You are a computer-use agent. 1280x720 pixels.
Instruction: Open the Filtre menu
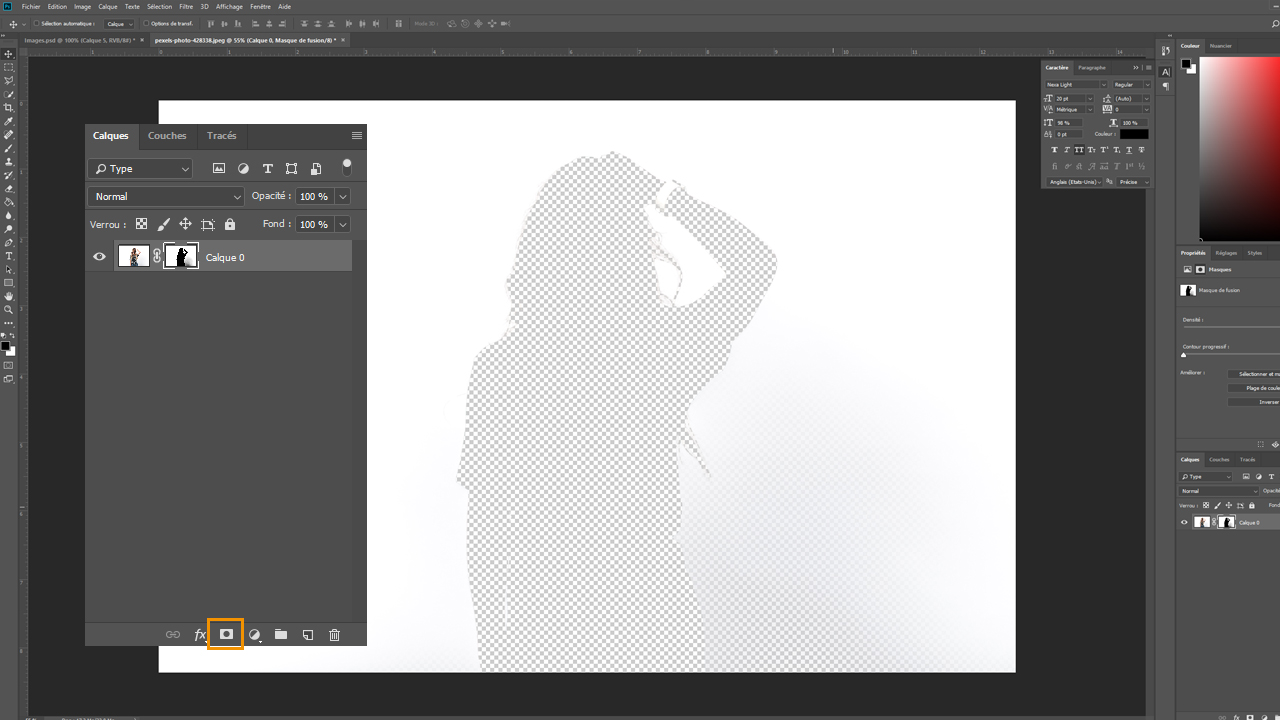(x=186, y=6)
